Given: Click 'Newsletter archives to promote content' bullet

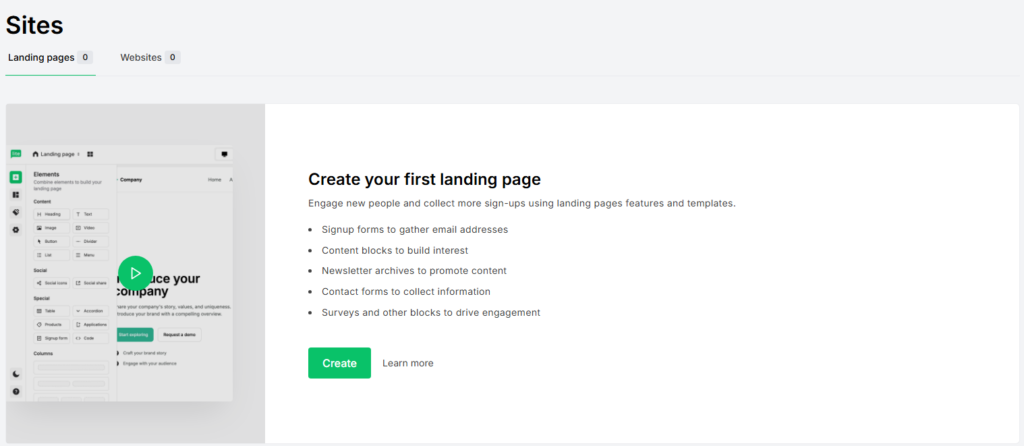Looking at the screenshot, I should tap(414, 271).
